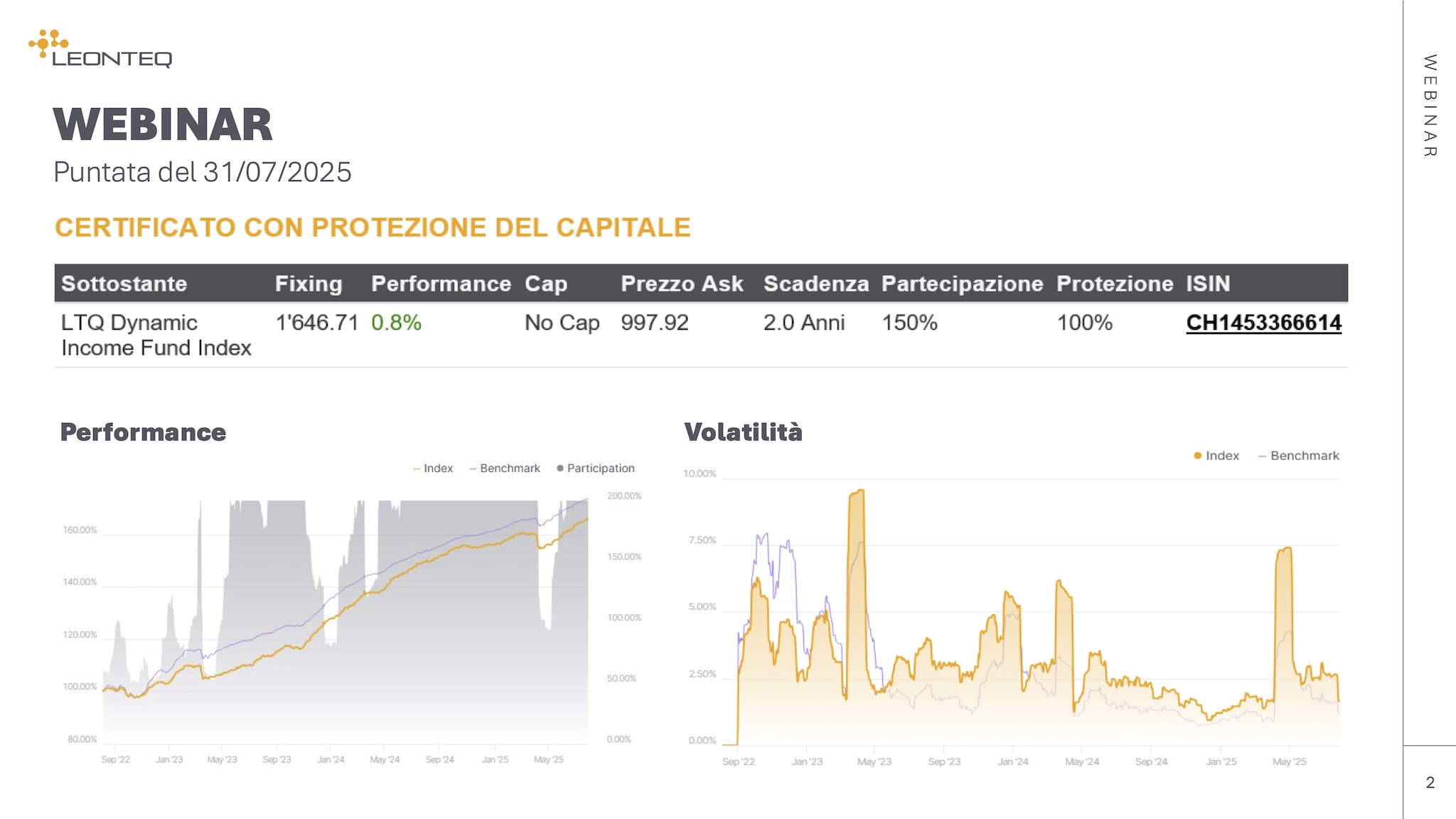
Task: Toggle Benchmark legend in Volatilità chart
Action: coord(1298,456)
